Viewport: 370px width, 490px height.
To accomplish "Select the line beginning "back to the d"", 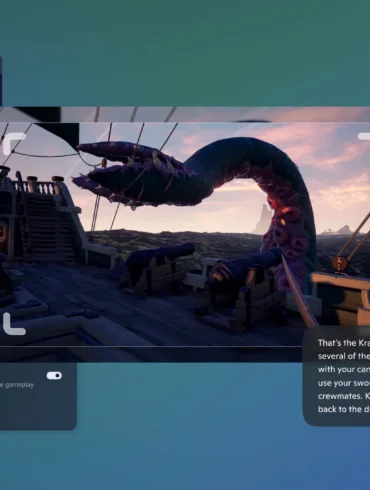I will (344, 409).
